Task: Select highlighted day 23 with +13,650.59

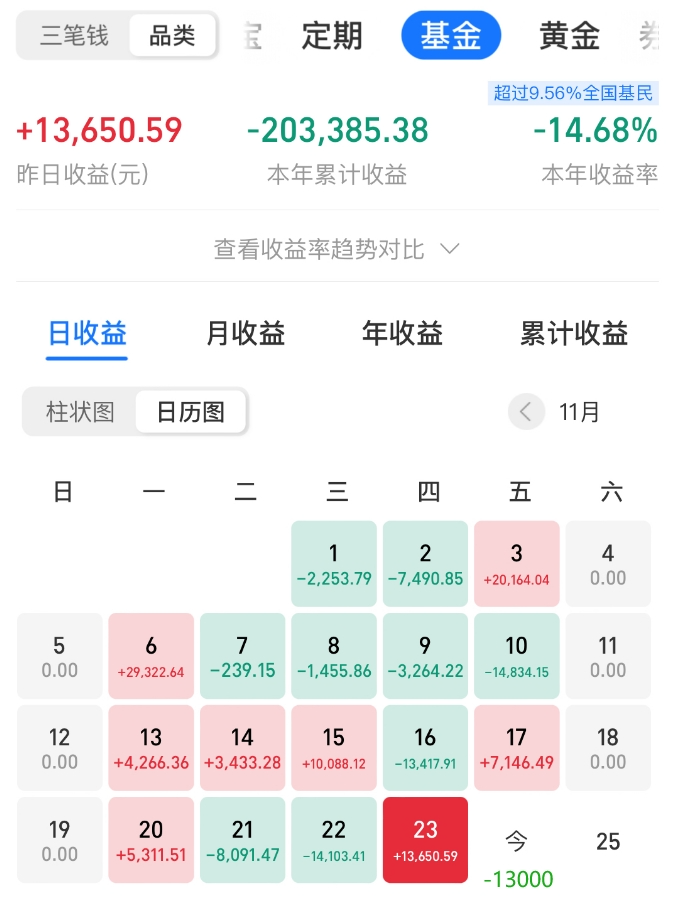Action: tap(425, 840)
